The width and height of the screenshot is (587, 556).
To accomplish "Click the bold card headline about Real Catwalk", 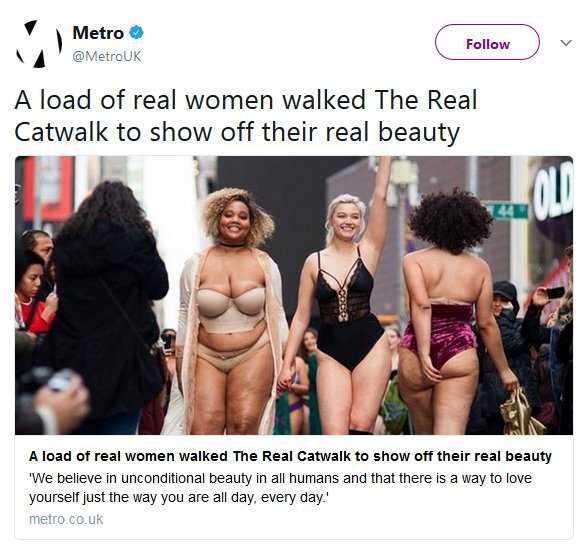I will [x=290, y=456].
